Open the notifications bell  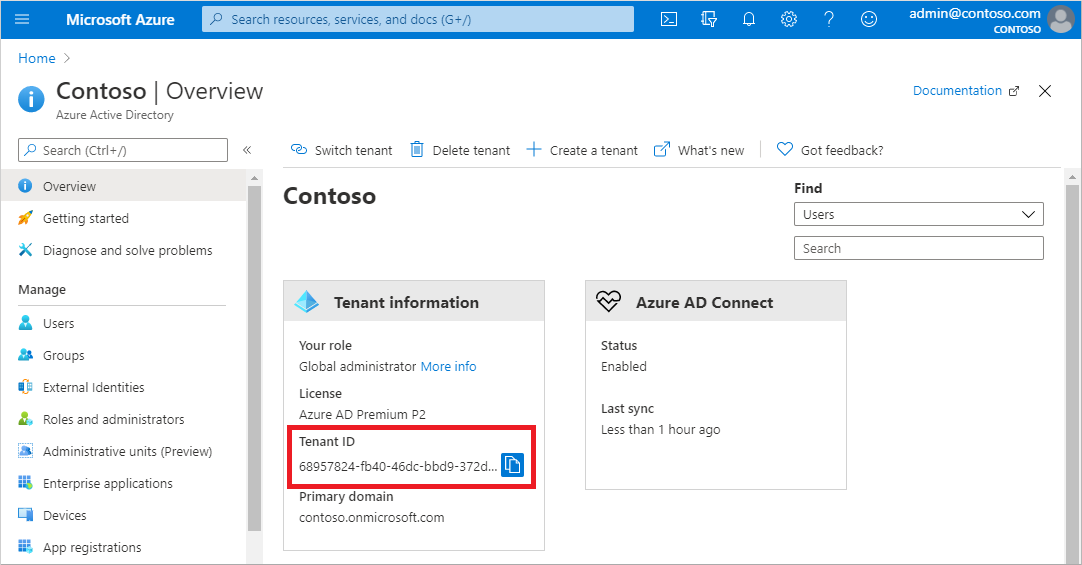tap(749, 19)
